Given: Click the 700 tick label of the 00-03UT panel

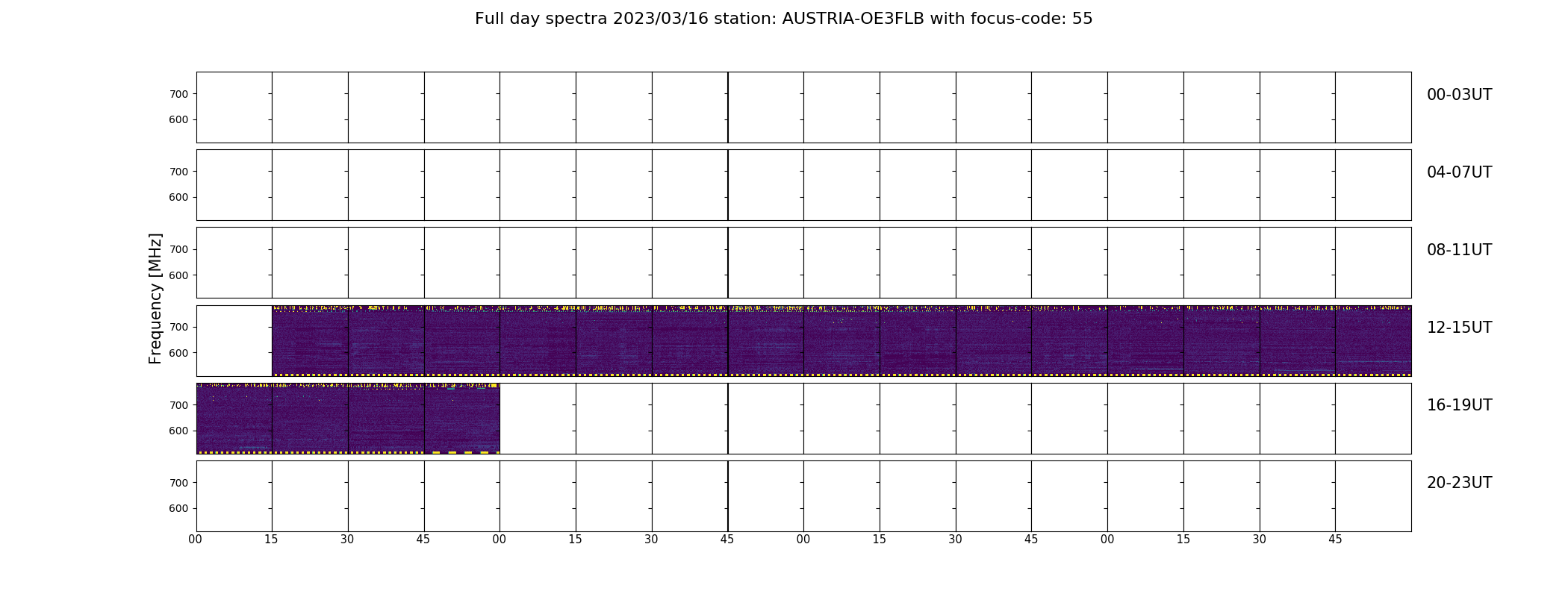Looking at the screenshot, I should click(x=178, y=94).
